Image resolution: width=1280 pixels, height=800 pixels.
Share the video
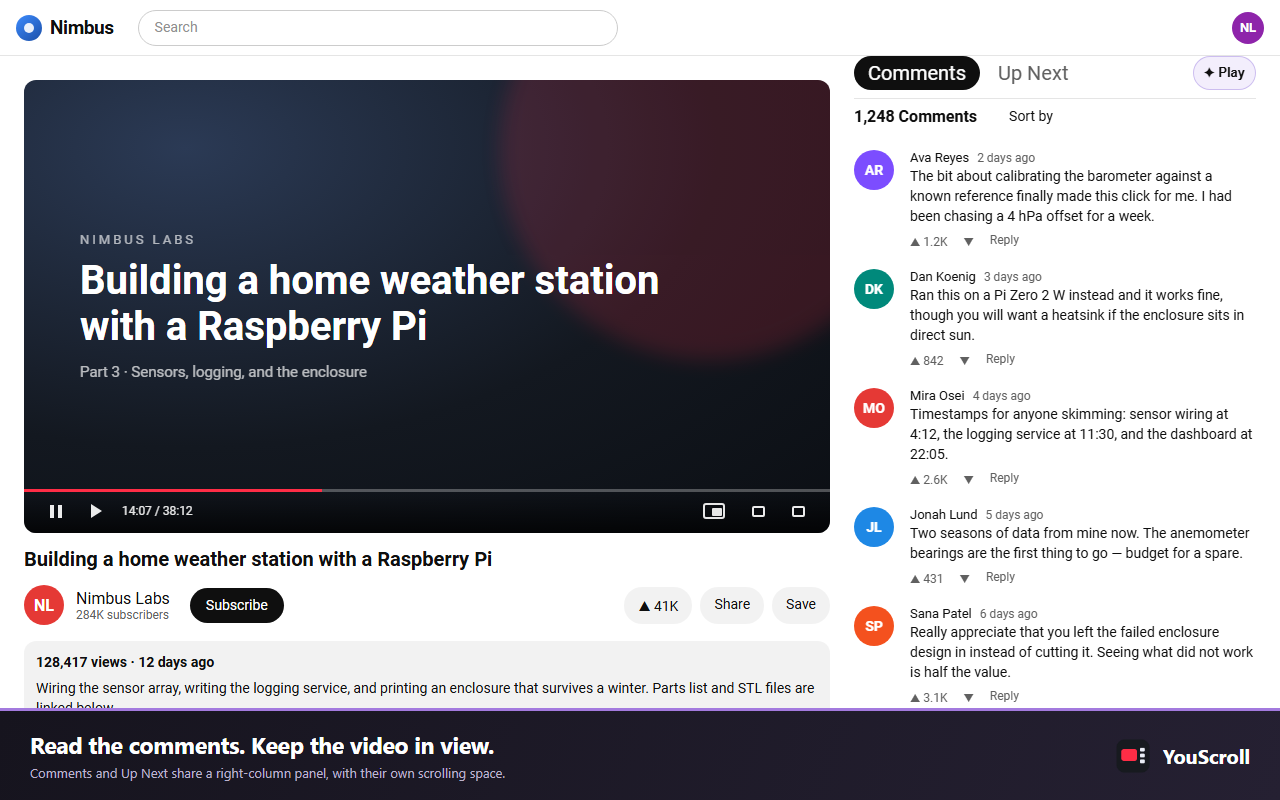pyautogui.click(x=732, y=605)
